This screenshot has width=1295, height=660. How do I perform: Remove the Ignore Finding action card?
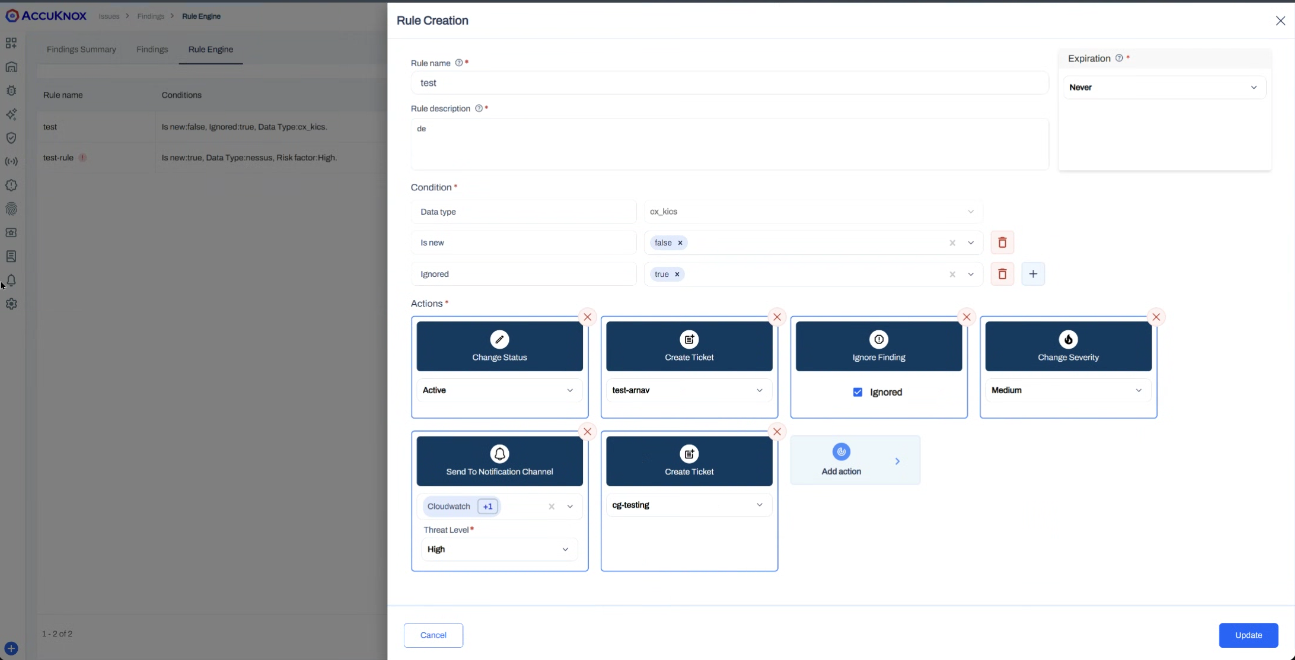[x=966, y=317]
